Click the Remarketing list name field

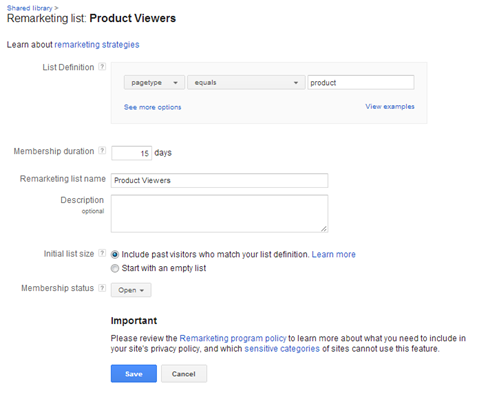click(x=219, y=180)
